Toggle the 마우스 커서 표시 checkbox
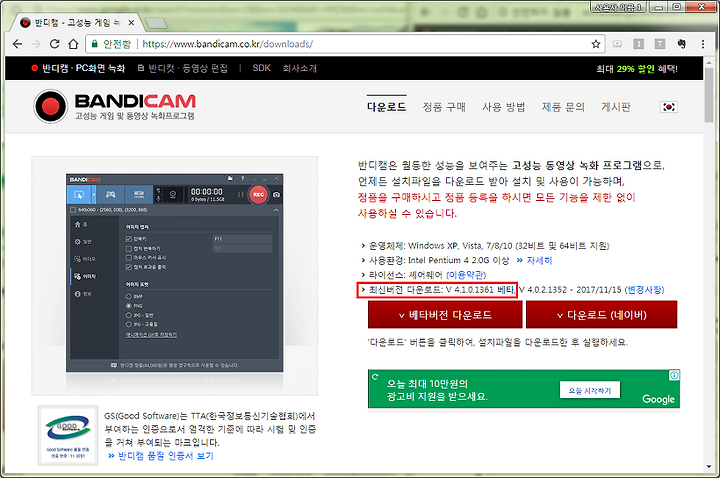Image resolution: width=720 pixels, height=478 pixels. coord(129,258)
